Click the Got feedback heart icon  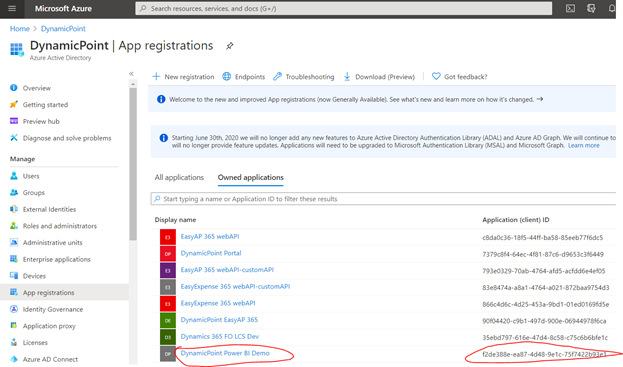(x=436, y=76)
